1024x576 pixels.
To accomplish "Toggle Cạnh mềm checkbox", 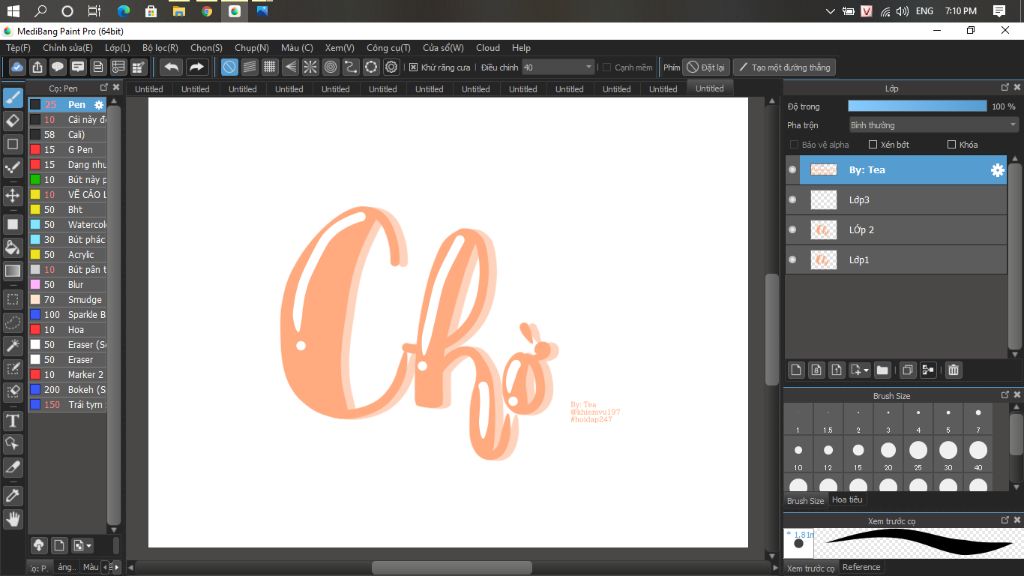I will pos(607,67).
